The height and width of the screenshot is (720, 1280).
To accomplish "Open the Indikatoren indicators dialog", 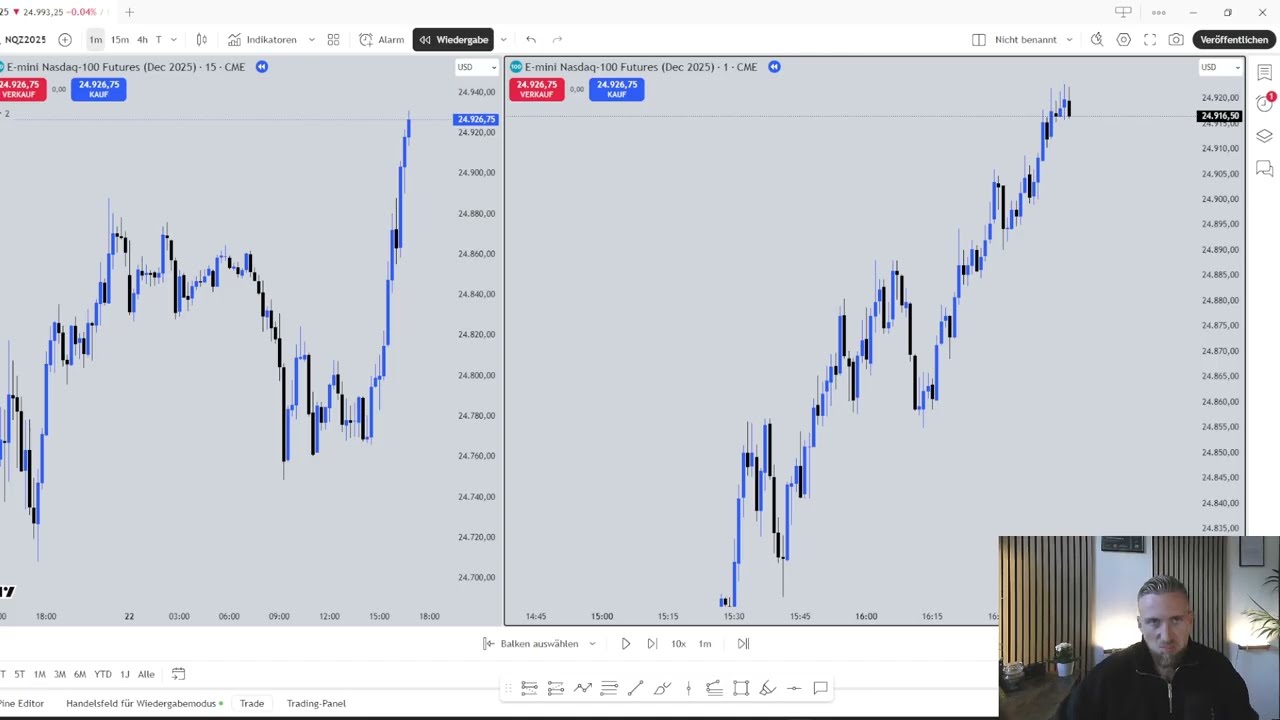I will click(x=263, y=40).
